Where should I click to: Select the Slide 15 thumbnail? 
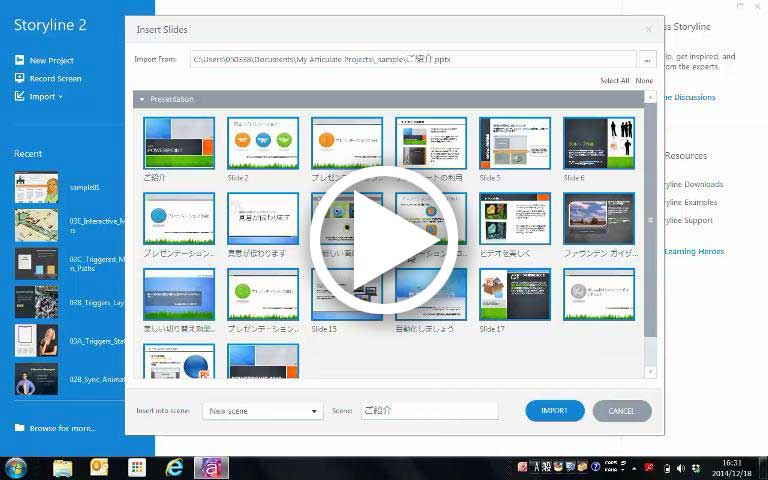347,294
